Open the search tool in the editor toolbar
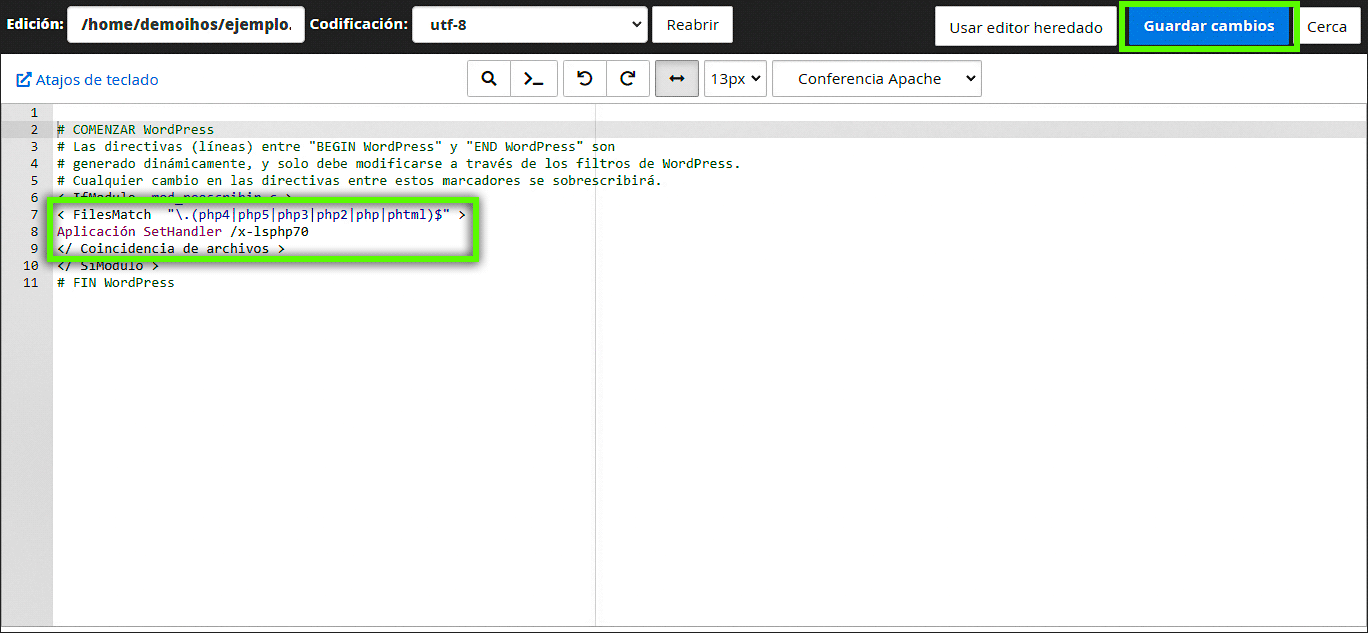 click(489, 78)
